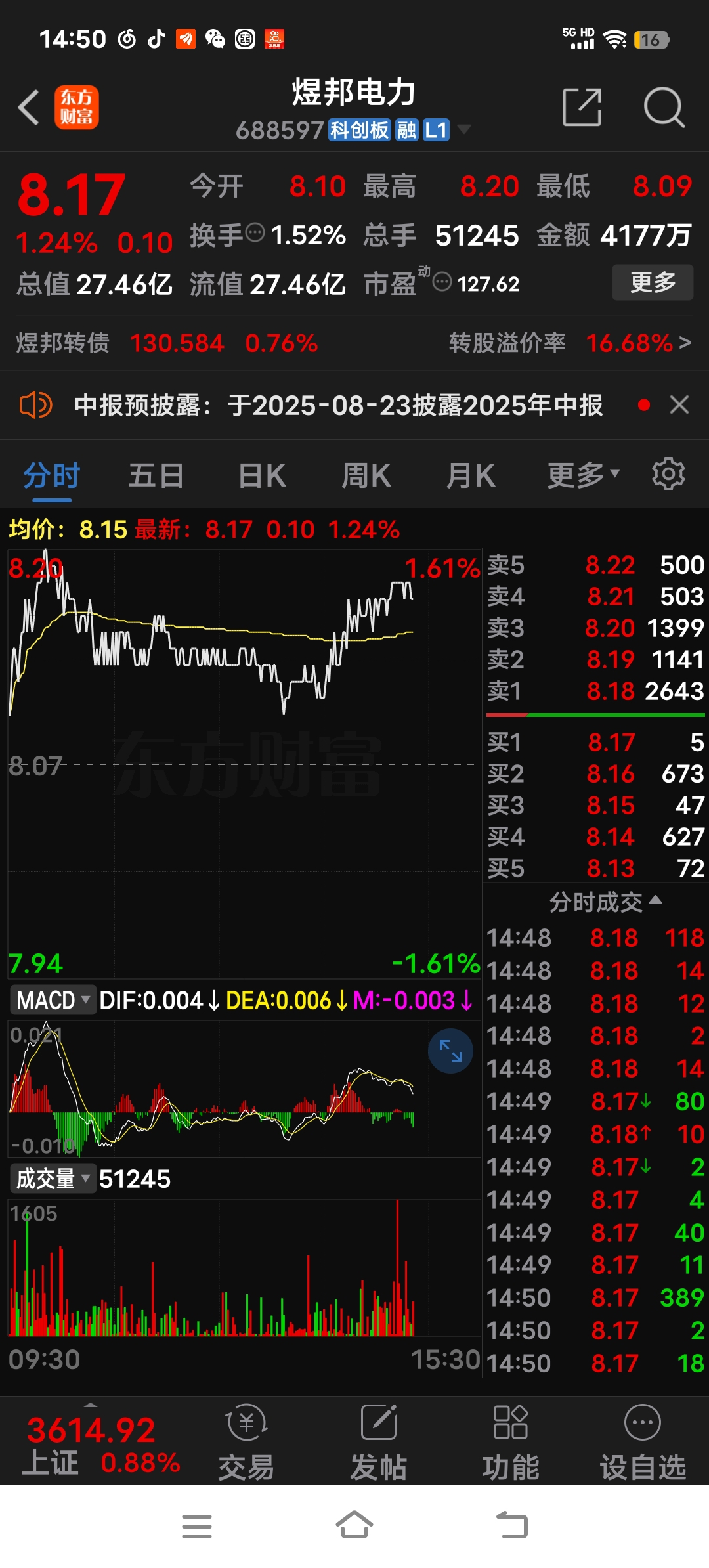Tap the L1 level badge
The width and height of the screenshot is (709, 1568).
[x=436, y=130]
